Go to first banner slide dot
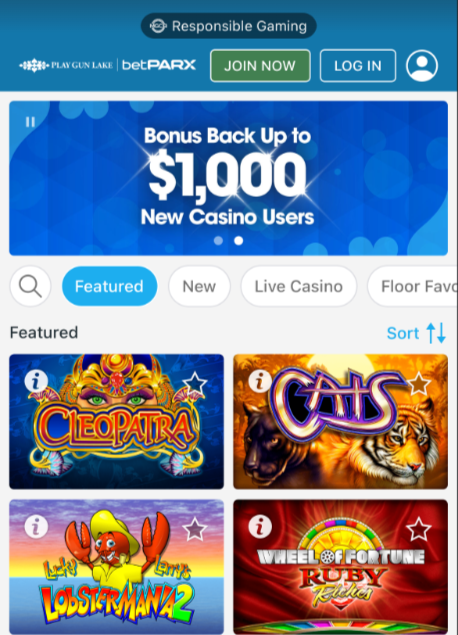This screenshot has width=458, height=635. 218,241
